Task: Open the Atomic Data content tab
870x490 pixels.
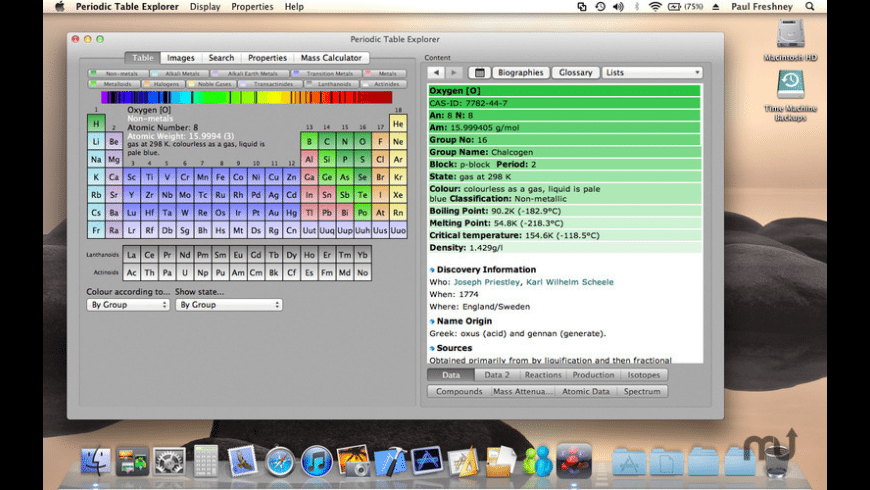Action: click(586, 392)
